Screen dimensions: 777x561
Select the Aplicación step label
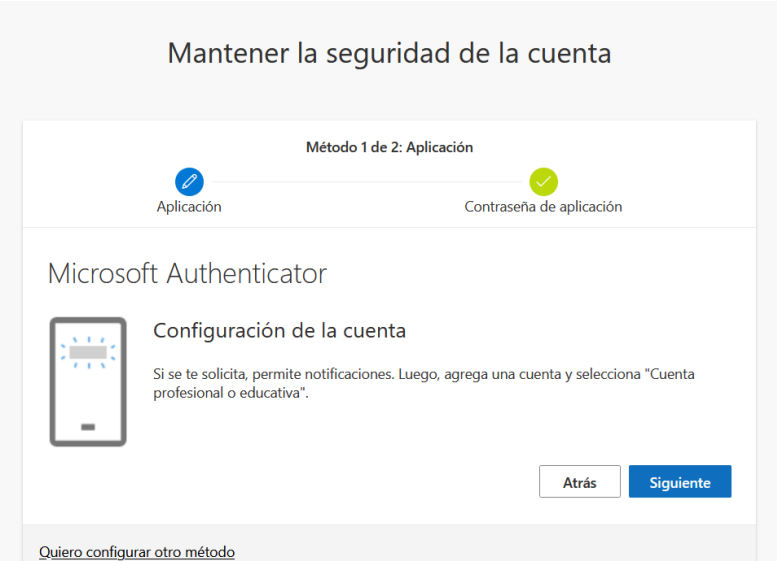pyautogui.click(x=189, y=207)
